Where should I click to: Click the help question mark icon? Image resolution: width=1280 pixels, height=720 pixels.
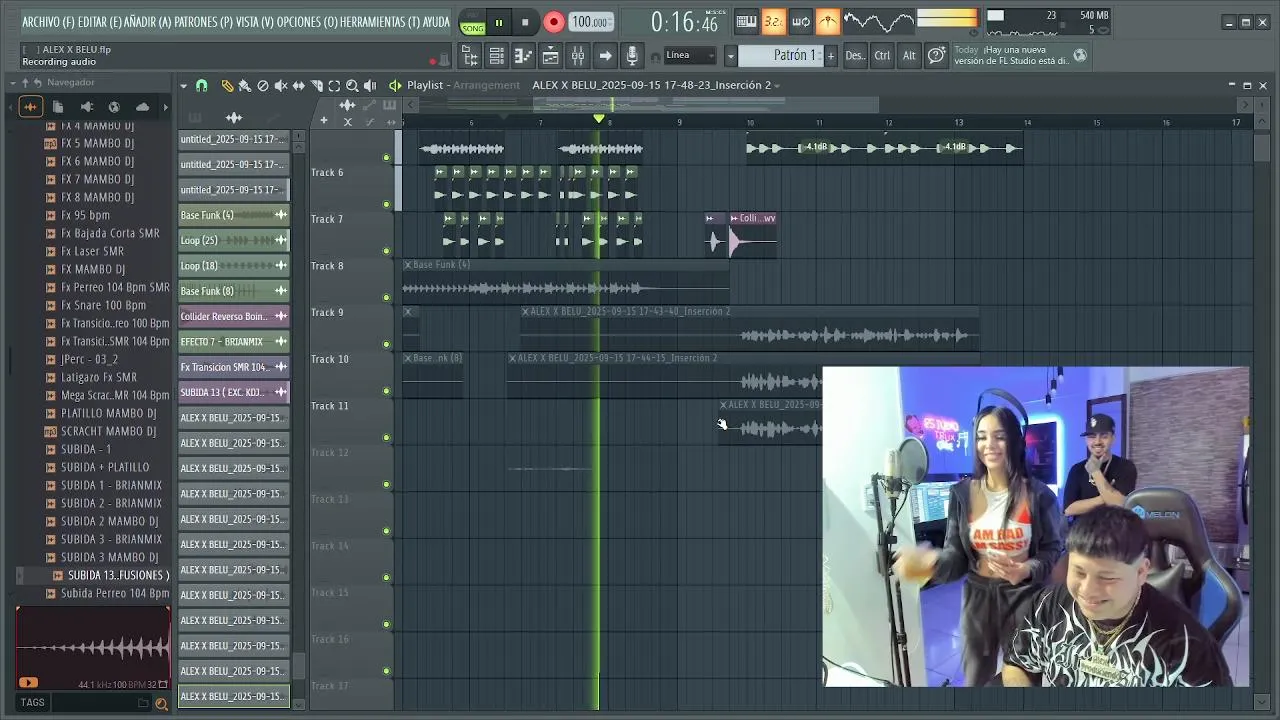[936, 56]
